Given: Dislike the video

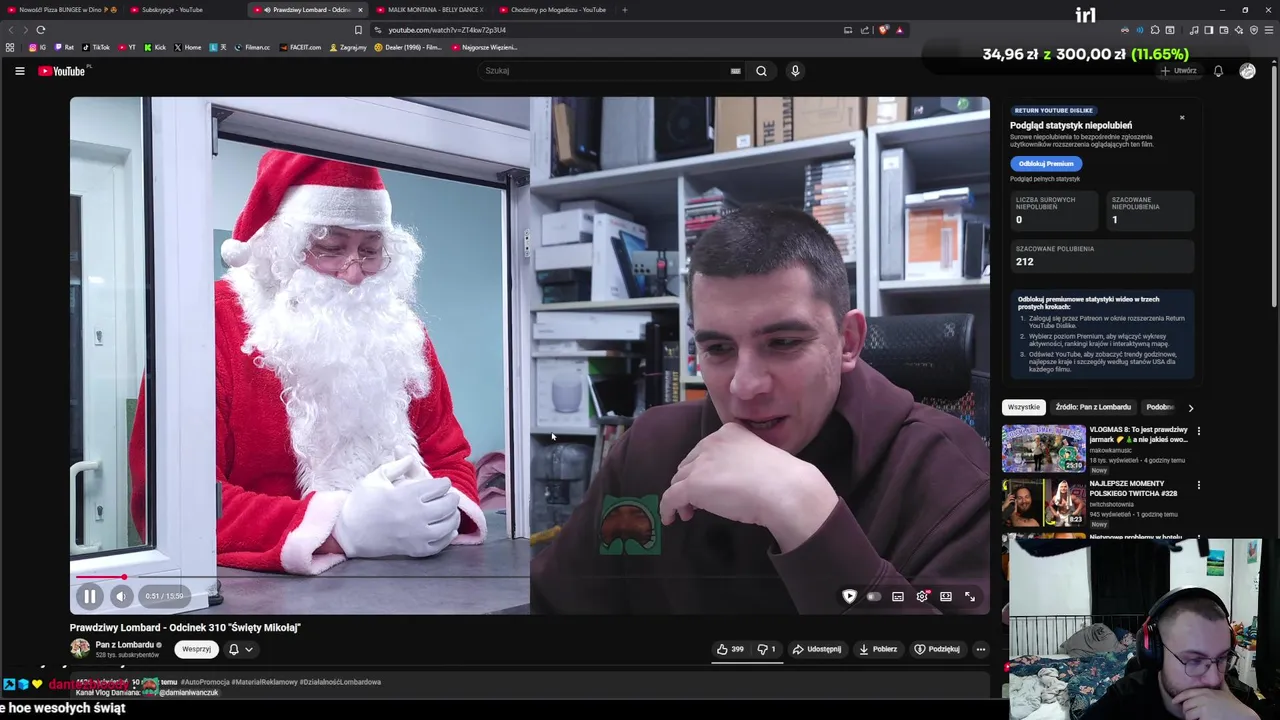Looking at the screenshot, I should coord(766,649).
